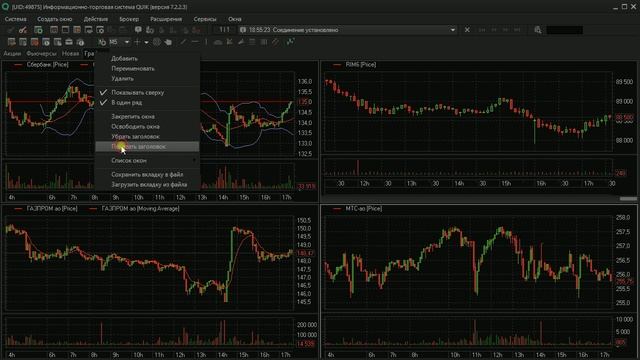Select the diagonal trend line tool

coord(183,42)
